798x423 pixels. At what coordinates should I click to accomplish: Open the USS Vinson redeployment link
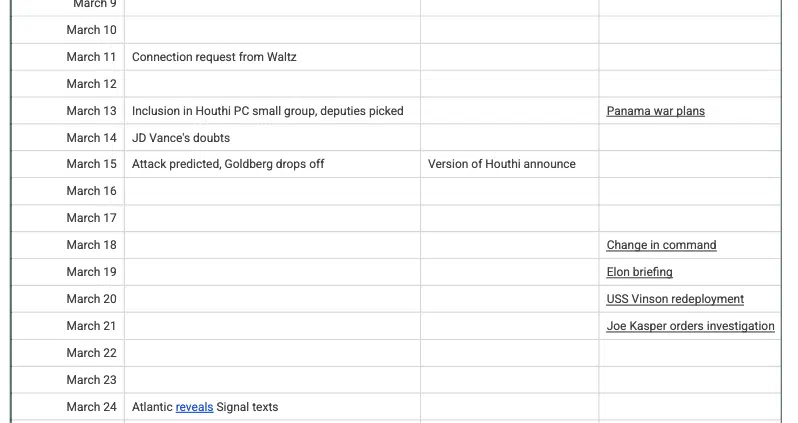[x=675, y=299]
